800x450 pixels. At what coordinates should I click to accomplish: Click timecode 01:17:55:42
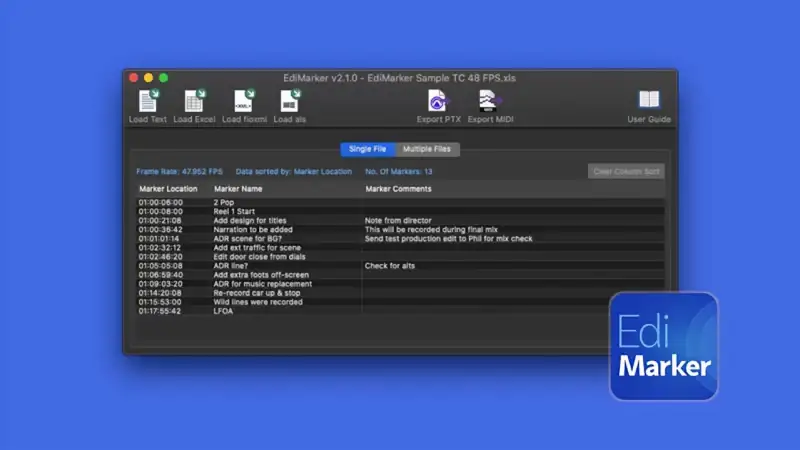pyautogui.click(x=159, y=311)
